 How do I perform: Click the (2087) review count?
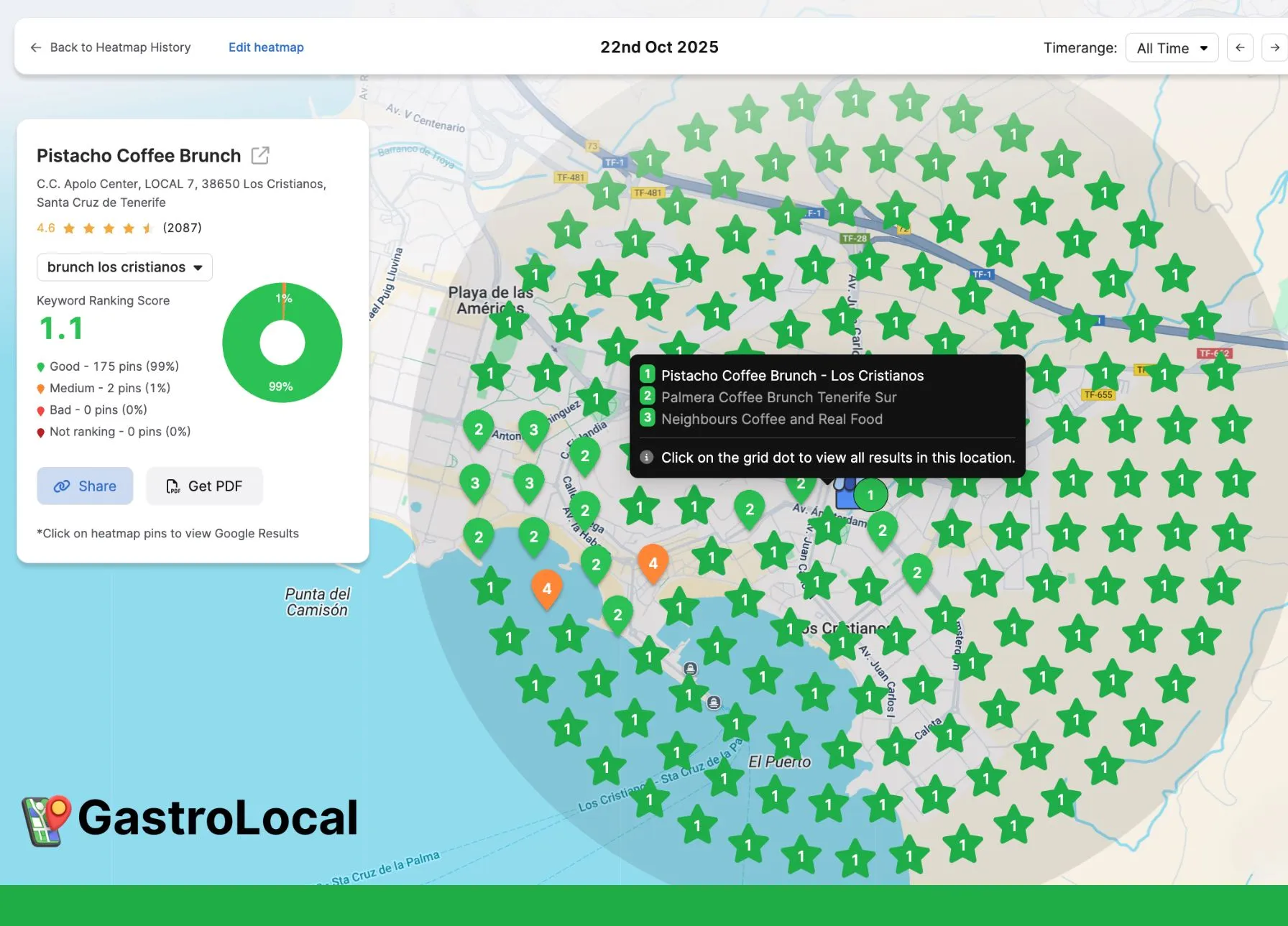click(182, 228)
